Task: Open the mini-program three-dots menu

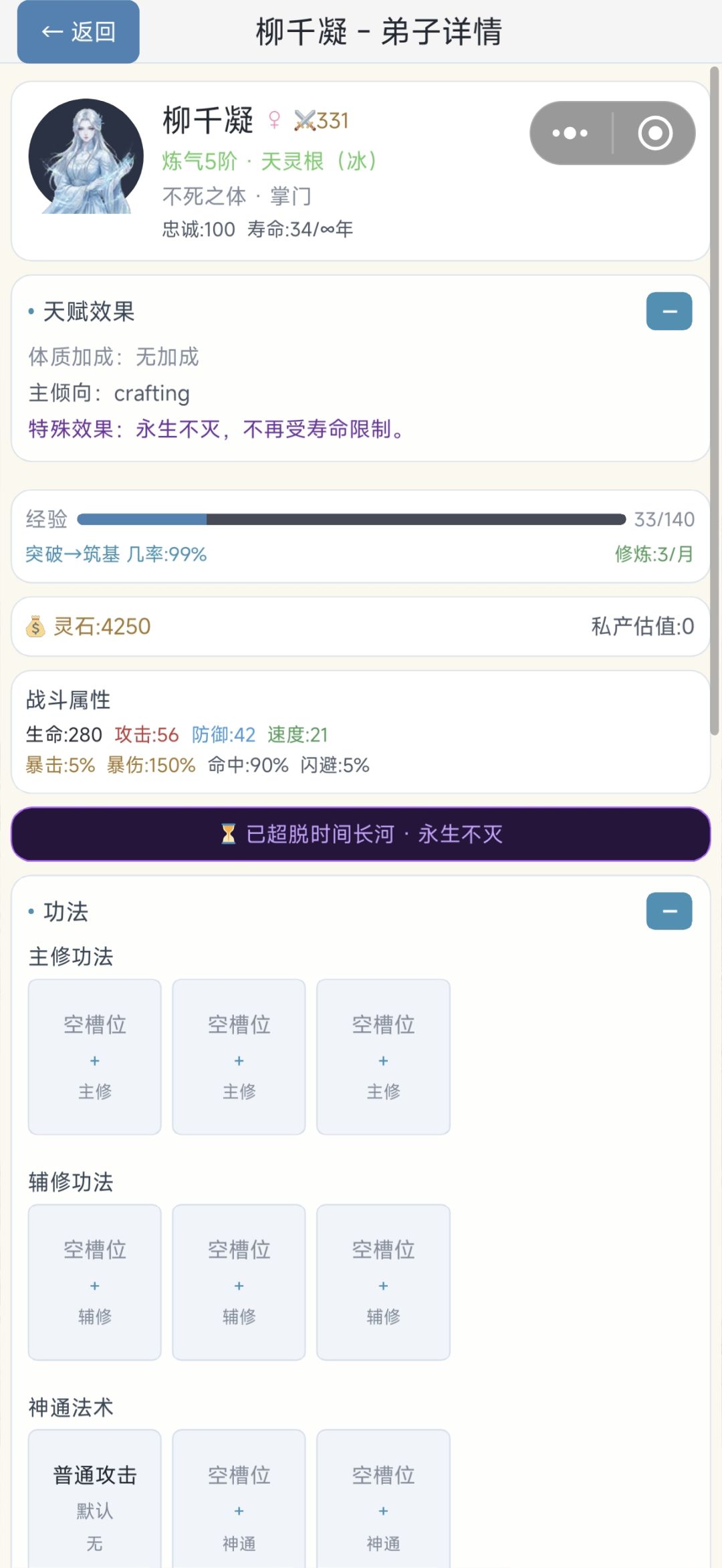Action: pos(570,133)
